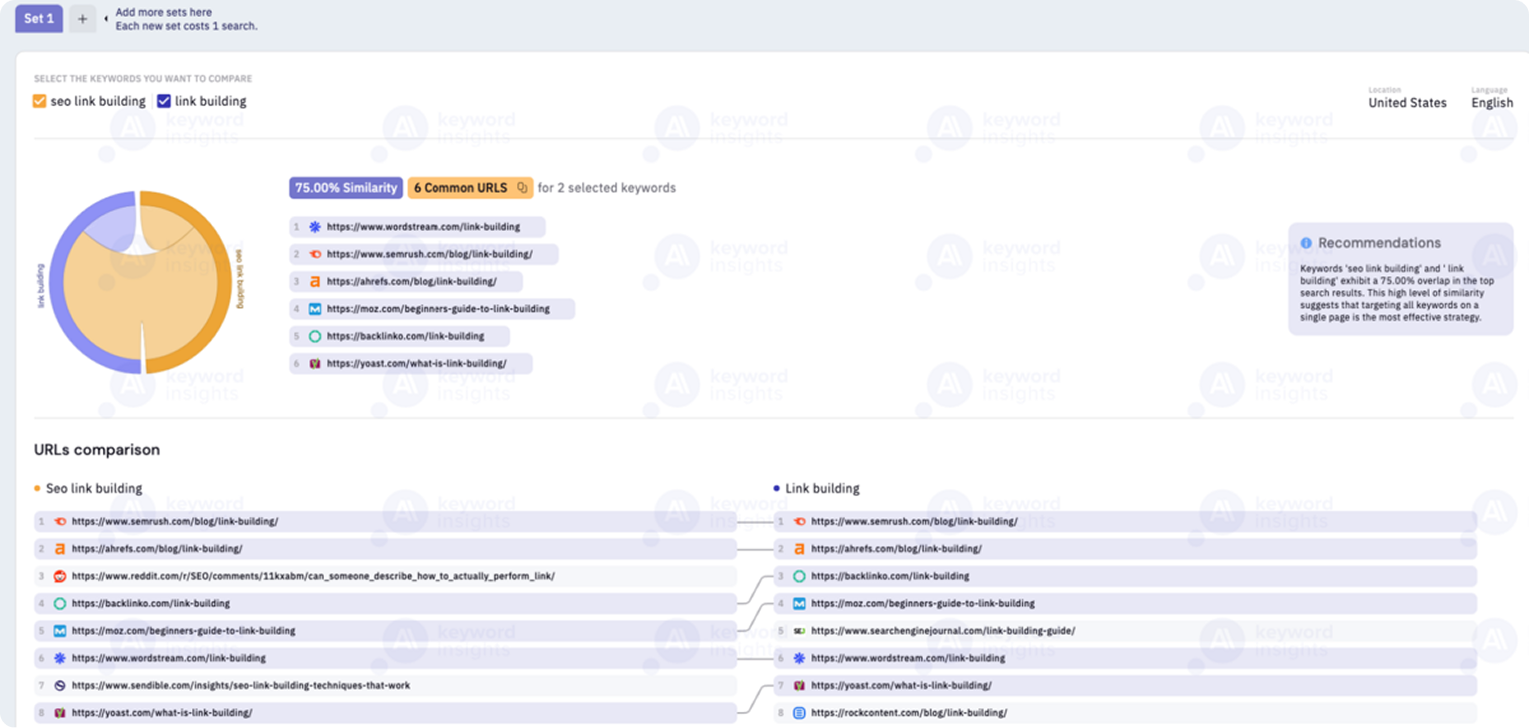The width and height of the screenshot is (1529, 728).
Task: Click Wordstream favicon under Seo link building column
Action: pos(60,658)
